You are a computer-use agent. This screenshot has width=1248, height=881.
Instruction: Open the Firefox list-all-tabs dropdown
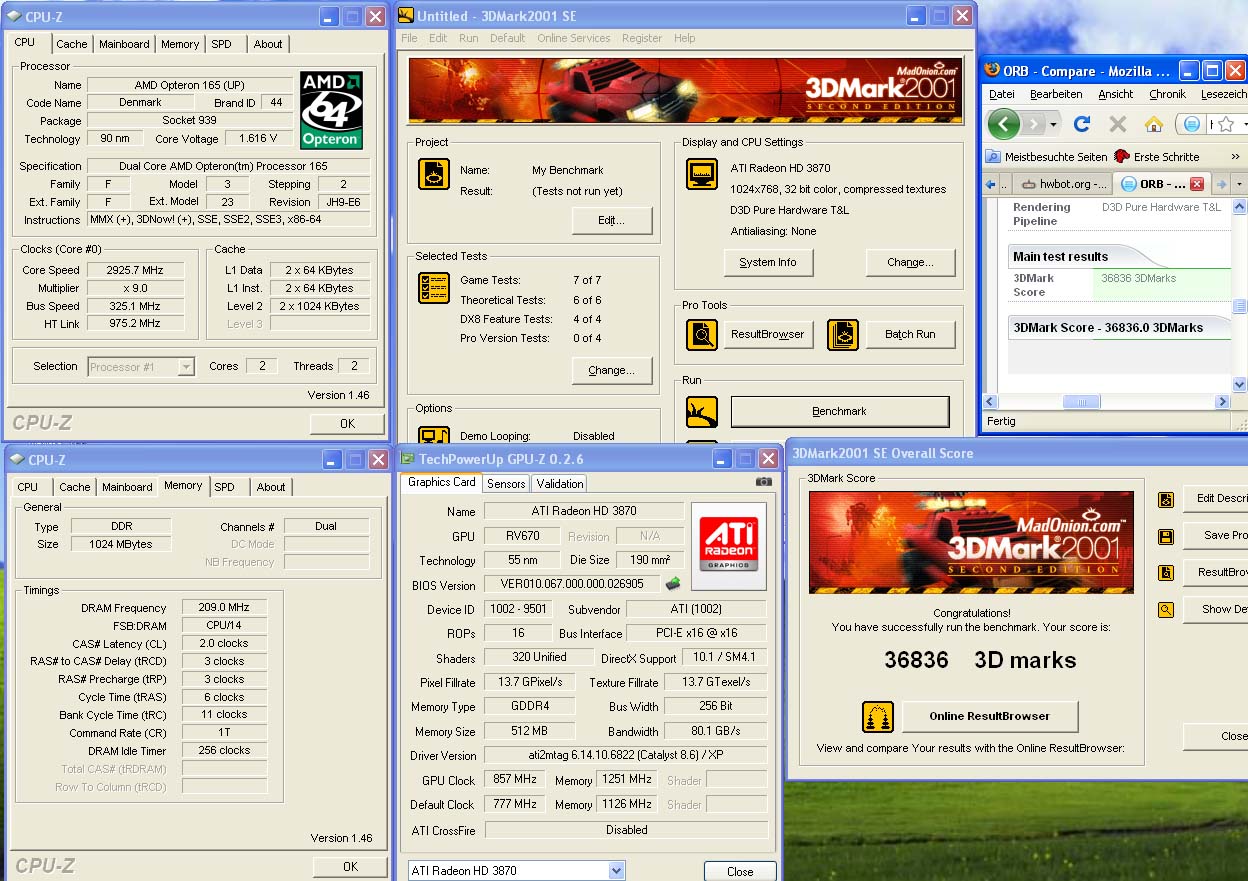coord(1239,184)
